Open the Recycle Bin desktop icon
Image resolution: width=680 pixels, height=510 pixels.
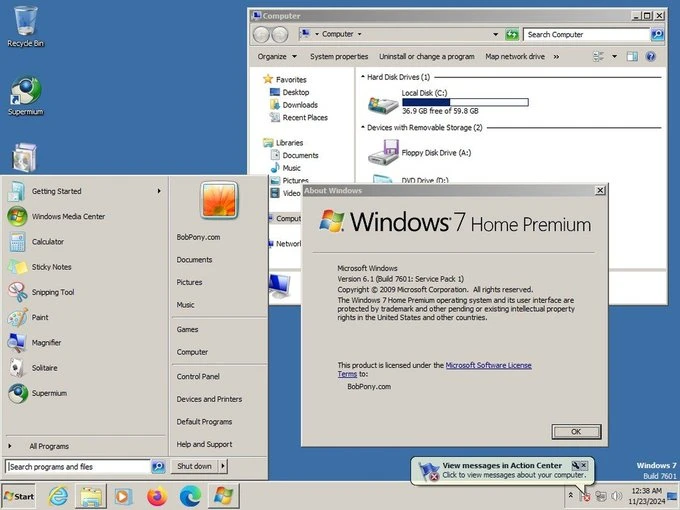(24, 24)
